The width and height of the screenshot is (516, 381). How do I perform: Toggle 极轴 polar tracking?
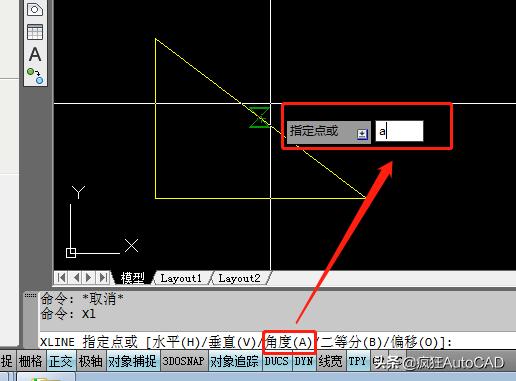(90, 361)
